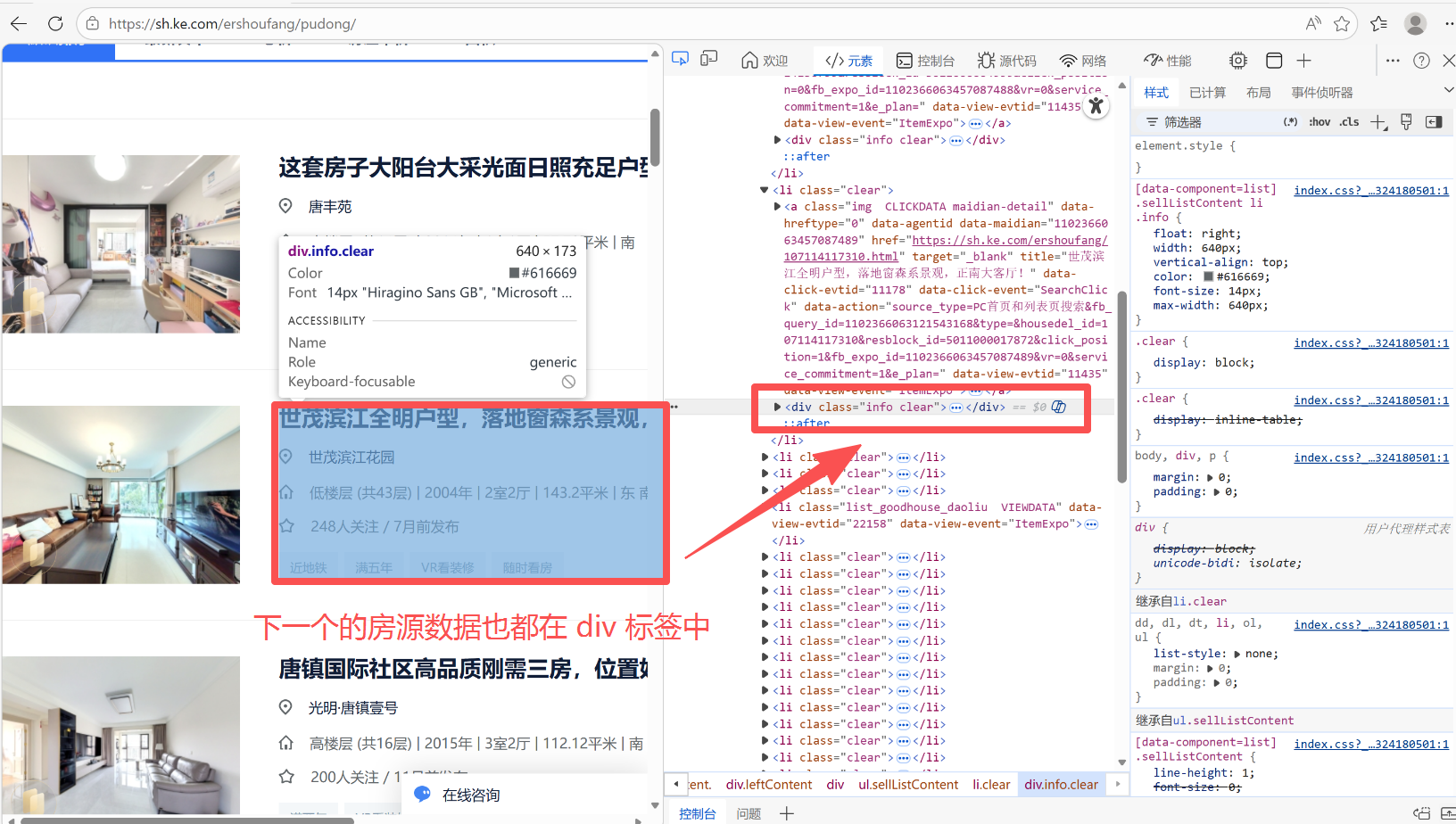The image size is (1456, 824).
Task: Open index.css link for the .info rule
Action: (x=1371, y=190)
